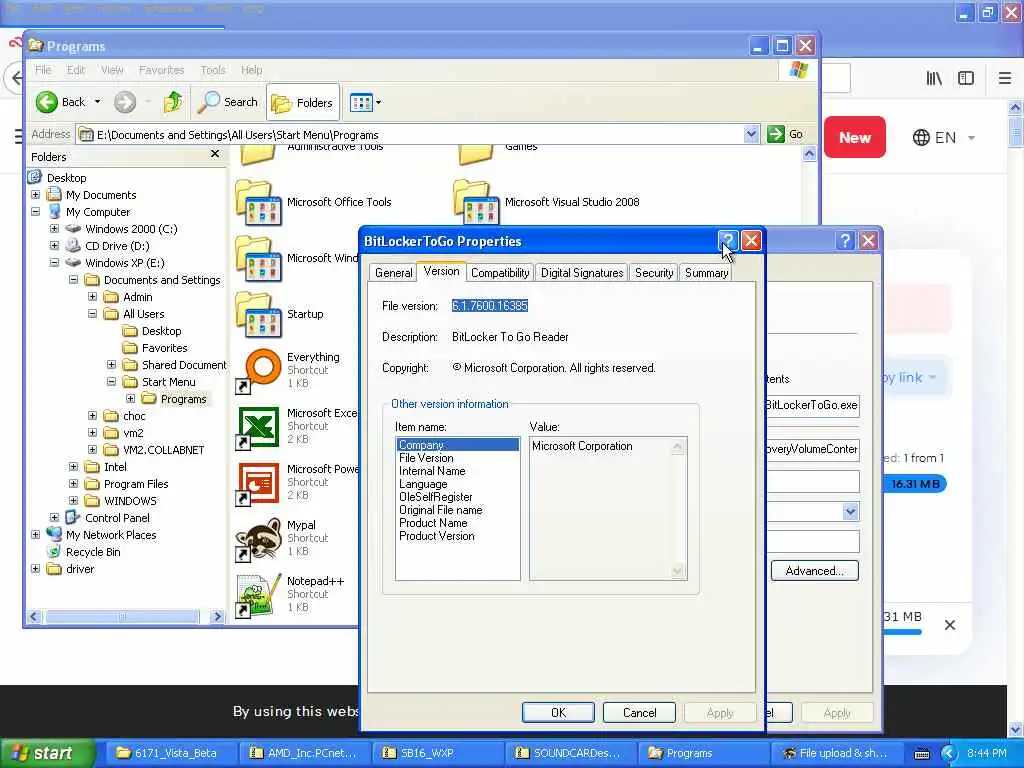This screenshot has width=1024, height=768.
Task: Click Cancel in BitLockerToGo Properties
Action: 639,712
